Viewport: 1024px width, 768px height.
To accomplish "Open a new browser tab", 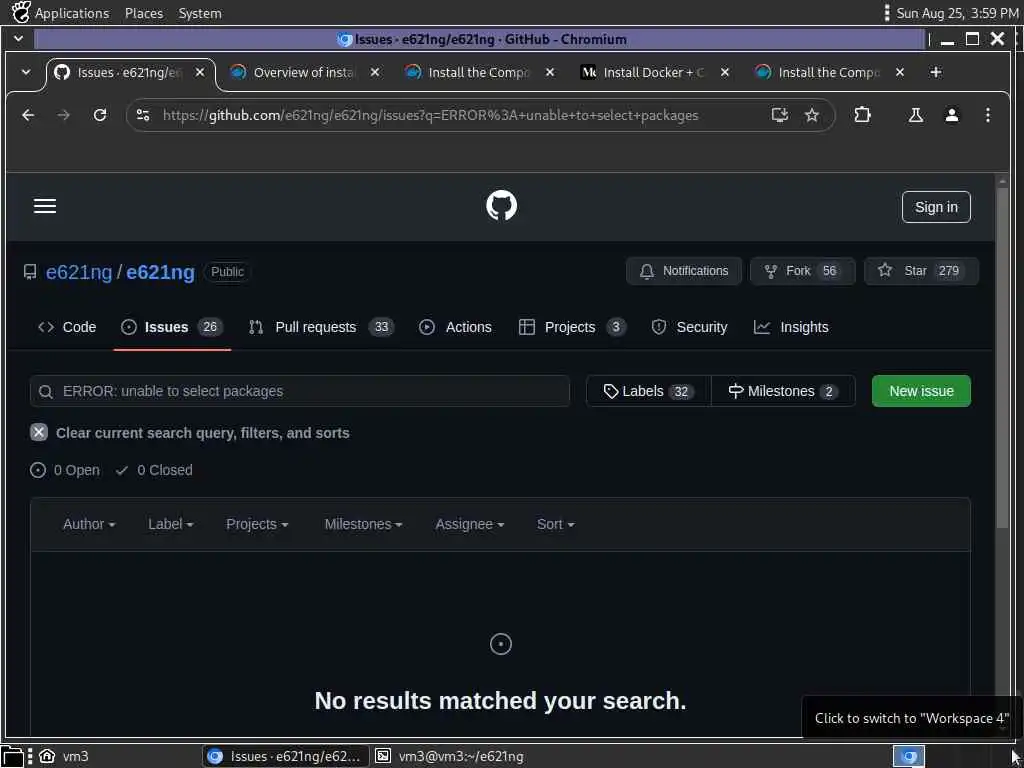I will click(x=936, y=72).
